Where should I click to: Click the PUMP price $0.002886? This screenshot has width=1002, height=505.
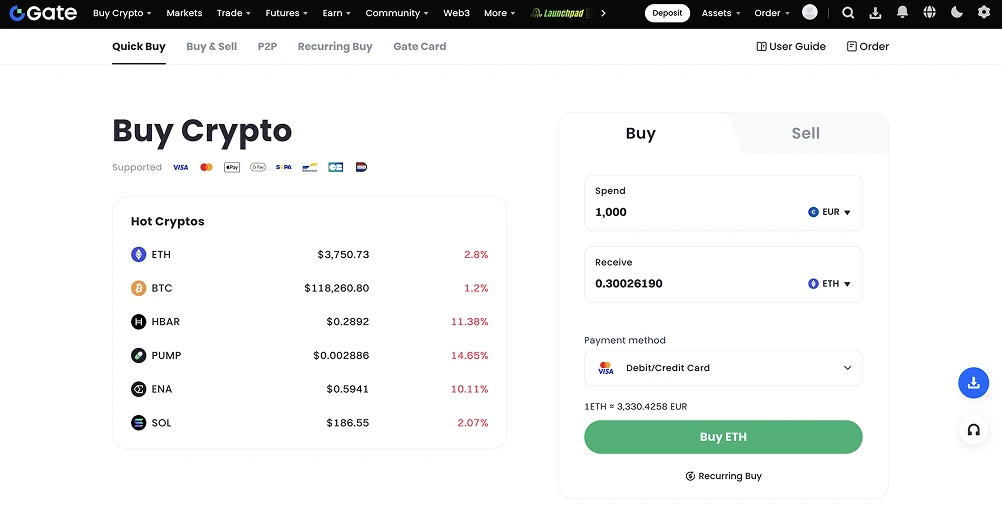[x=341, y=355]
